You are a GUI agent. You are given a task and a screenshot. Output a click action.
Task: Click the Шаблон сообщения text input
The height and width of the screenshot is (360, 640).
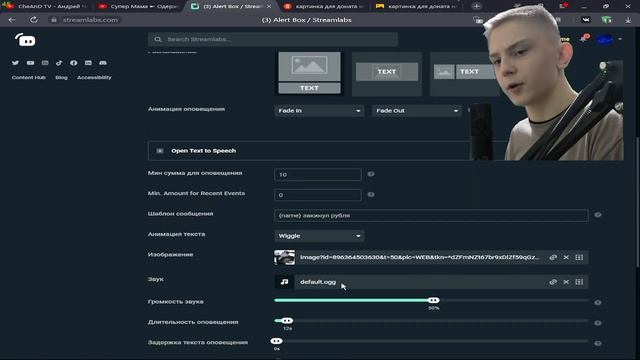(x=431, y=216)
